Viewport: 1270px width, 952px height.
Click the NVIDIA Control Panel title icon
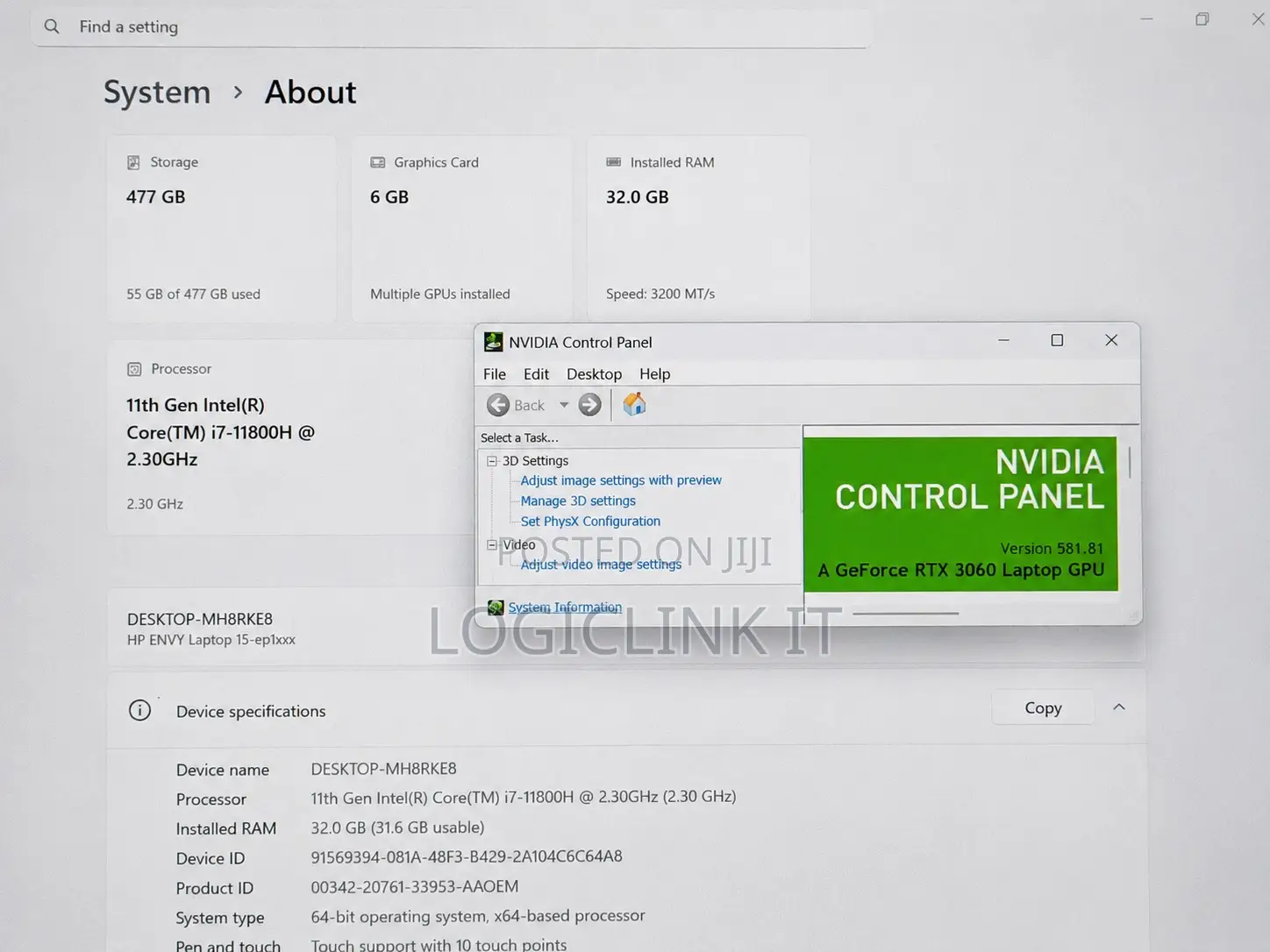pyautogui.click(x=494, y=342)
